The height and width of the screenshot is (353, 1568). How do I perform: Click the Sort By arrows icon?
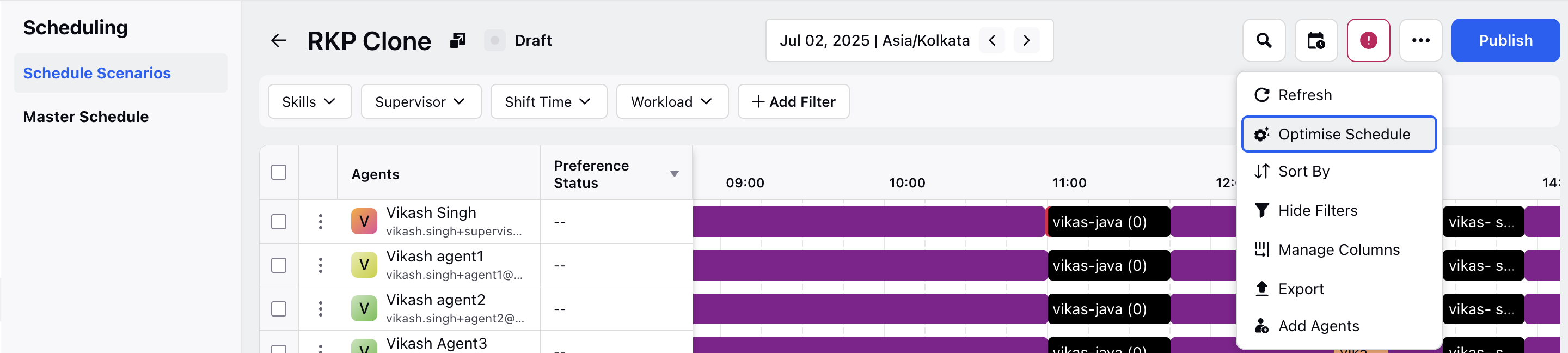click(x=1262, y=172)
